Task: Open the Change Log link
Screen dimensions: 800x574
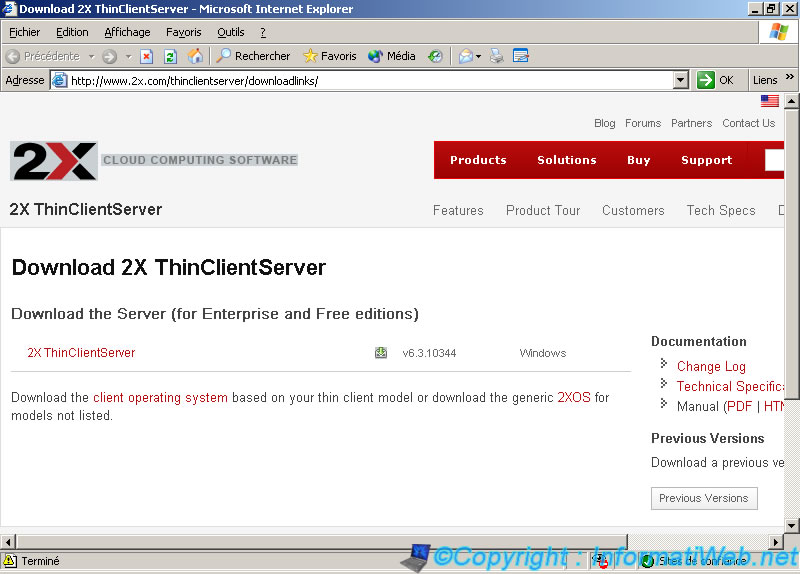Action: coord(711,367)
